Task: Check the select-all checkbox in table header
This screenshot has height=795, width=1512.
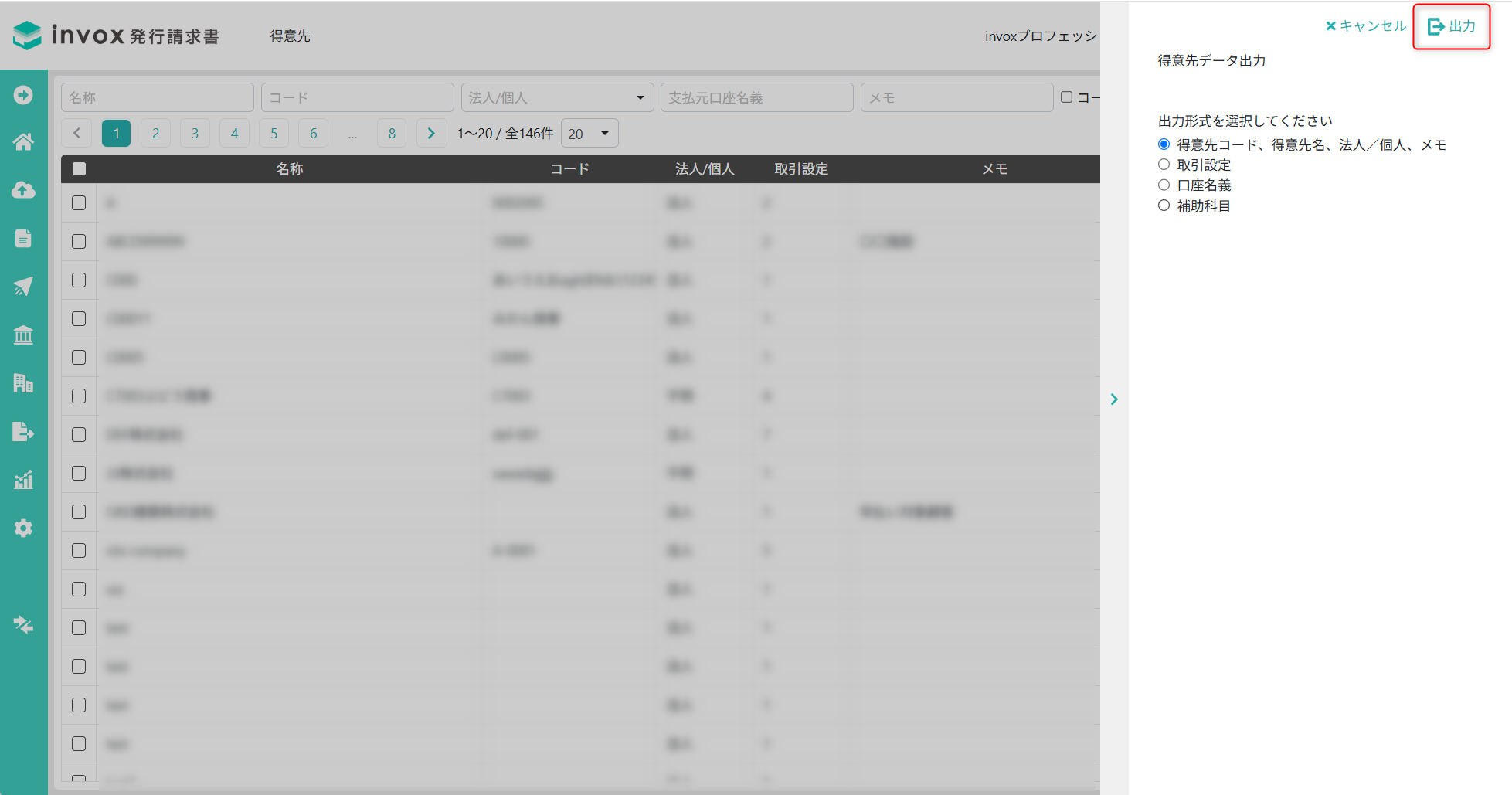Action: pos(79,168)
